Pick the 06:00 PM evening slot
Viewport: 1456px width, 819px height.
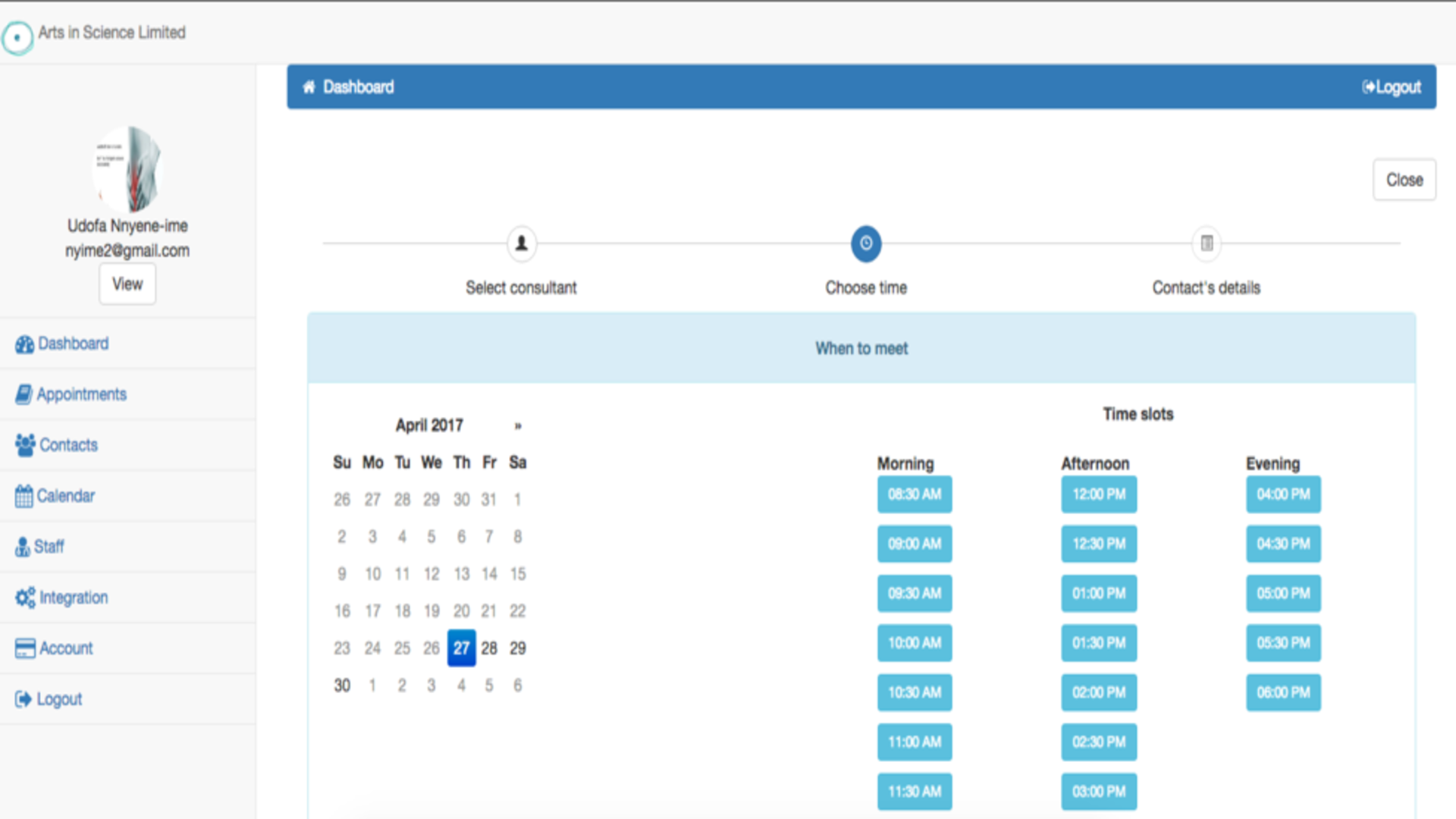pyautogui.click(x=1283, y=692)
